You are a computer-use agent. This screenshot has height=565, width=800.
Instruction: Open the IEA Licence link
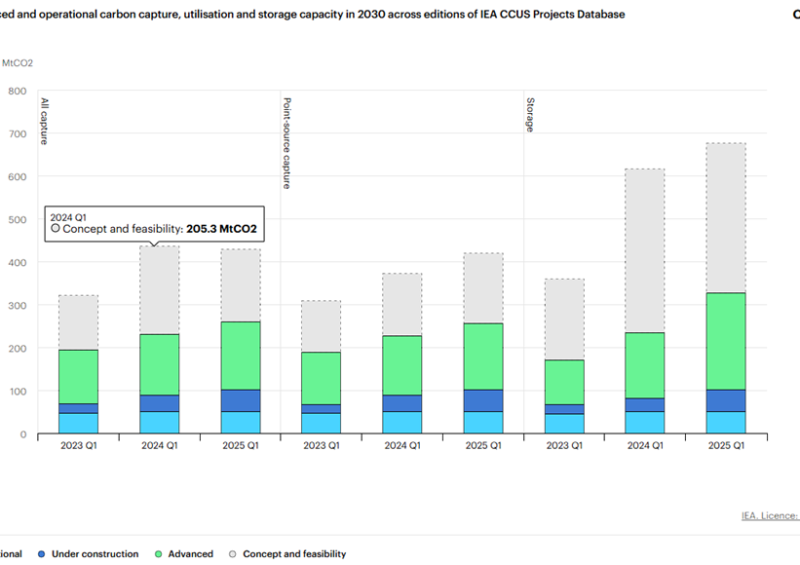tap(769, 516)
